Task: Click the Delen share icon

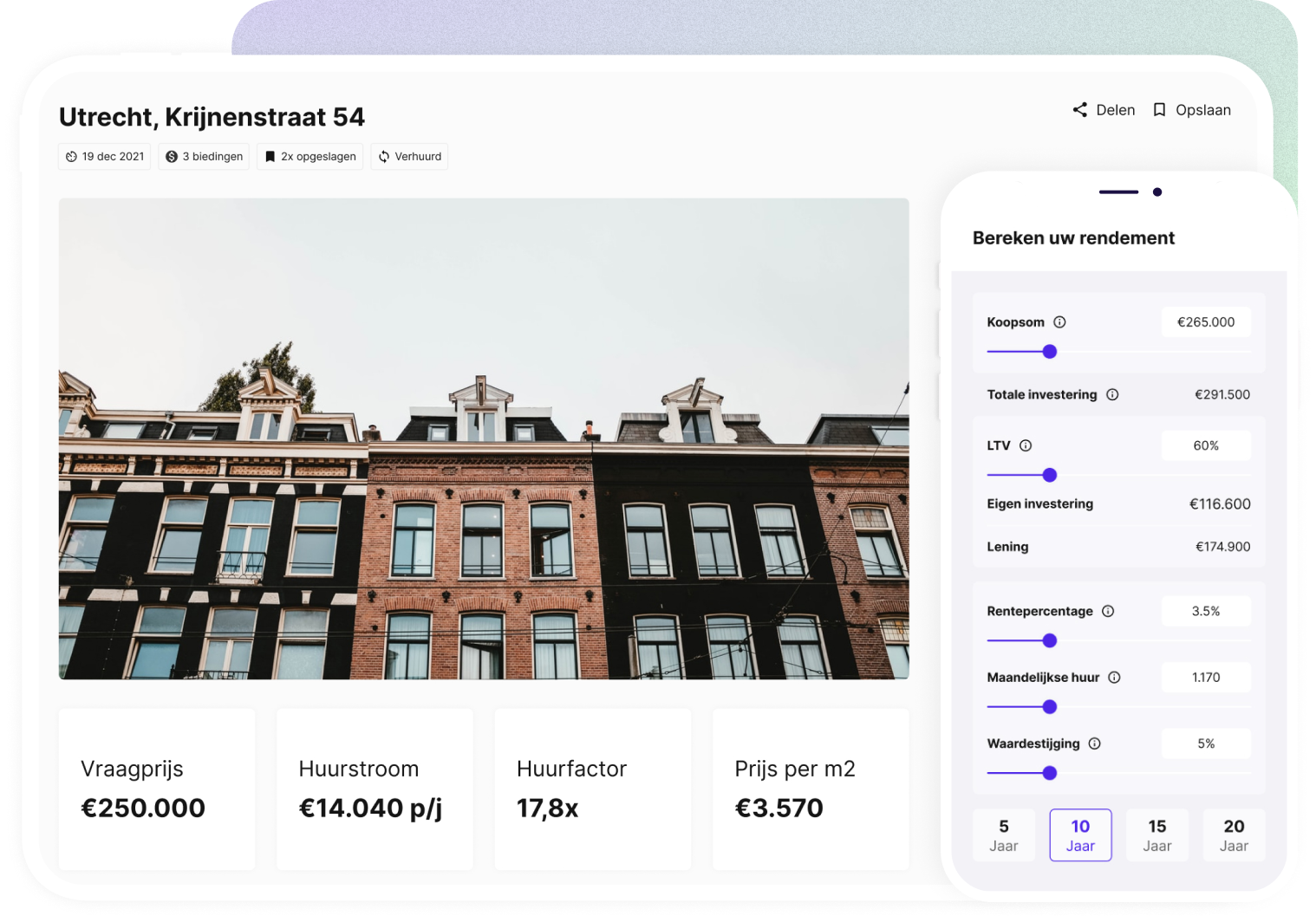Action: point(1078,109)
